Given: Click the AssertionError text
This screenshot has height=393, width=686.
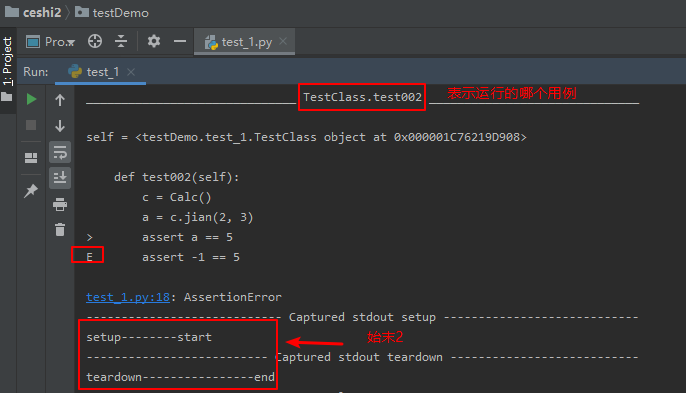Looking at the screenshot, I should (232, 297).
